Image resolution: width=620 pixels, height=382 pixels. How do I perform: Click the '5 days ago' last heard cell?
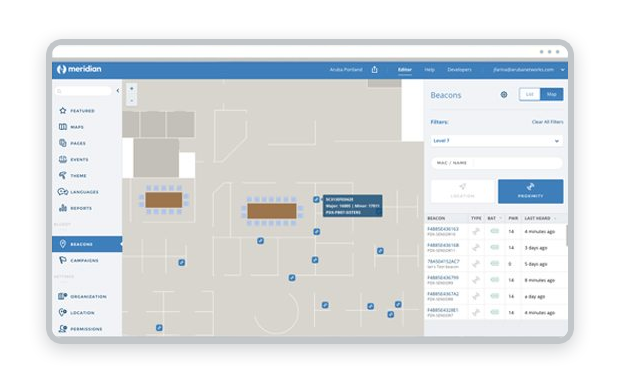(536, 264)
